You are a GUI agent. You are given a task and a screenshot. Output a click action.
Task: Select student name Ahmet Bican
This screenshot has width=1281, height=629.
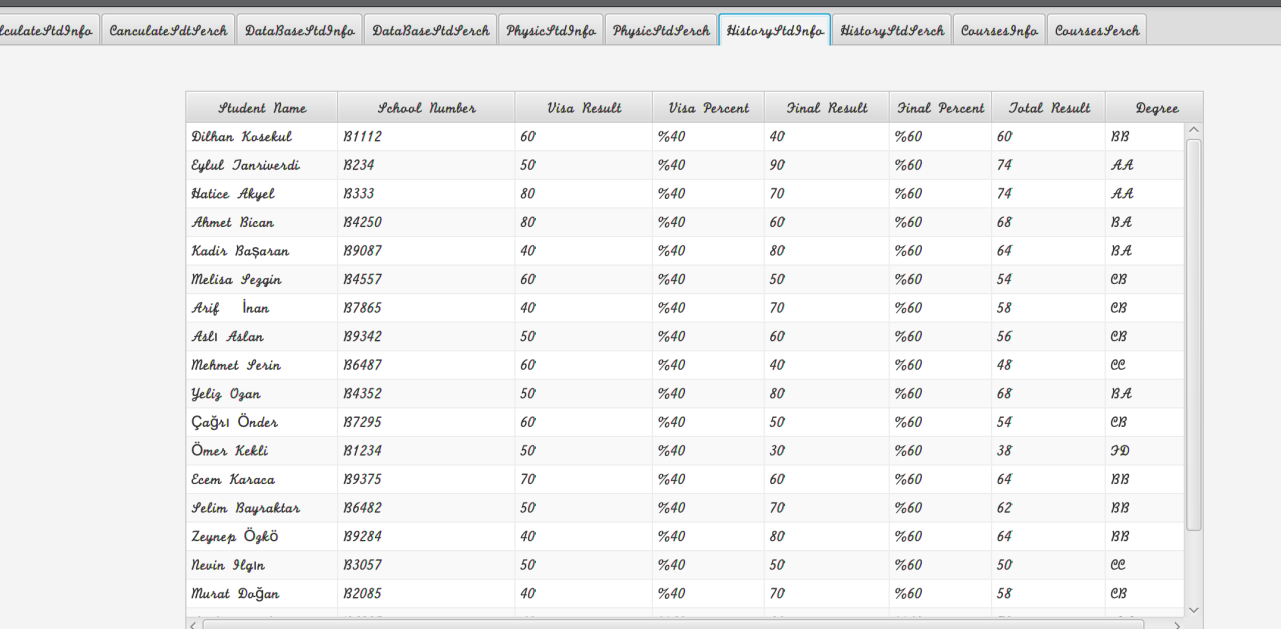click(232, 222)
